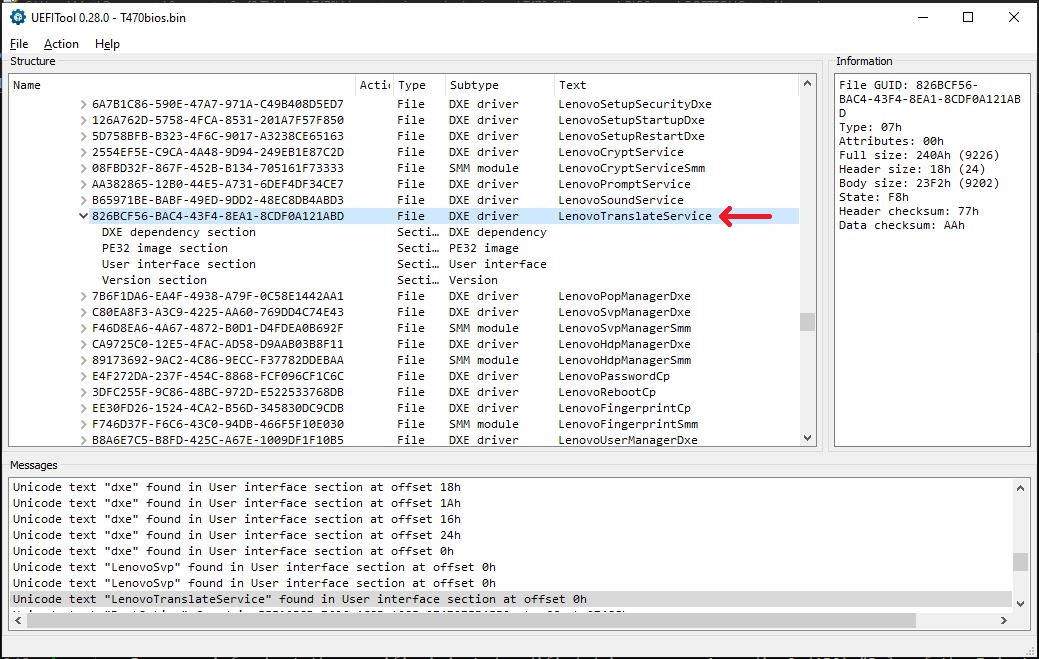1039x659 pixels.
Task: Click Messages horizontal scroll left arrow
Action: point(18,621)
